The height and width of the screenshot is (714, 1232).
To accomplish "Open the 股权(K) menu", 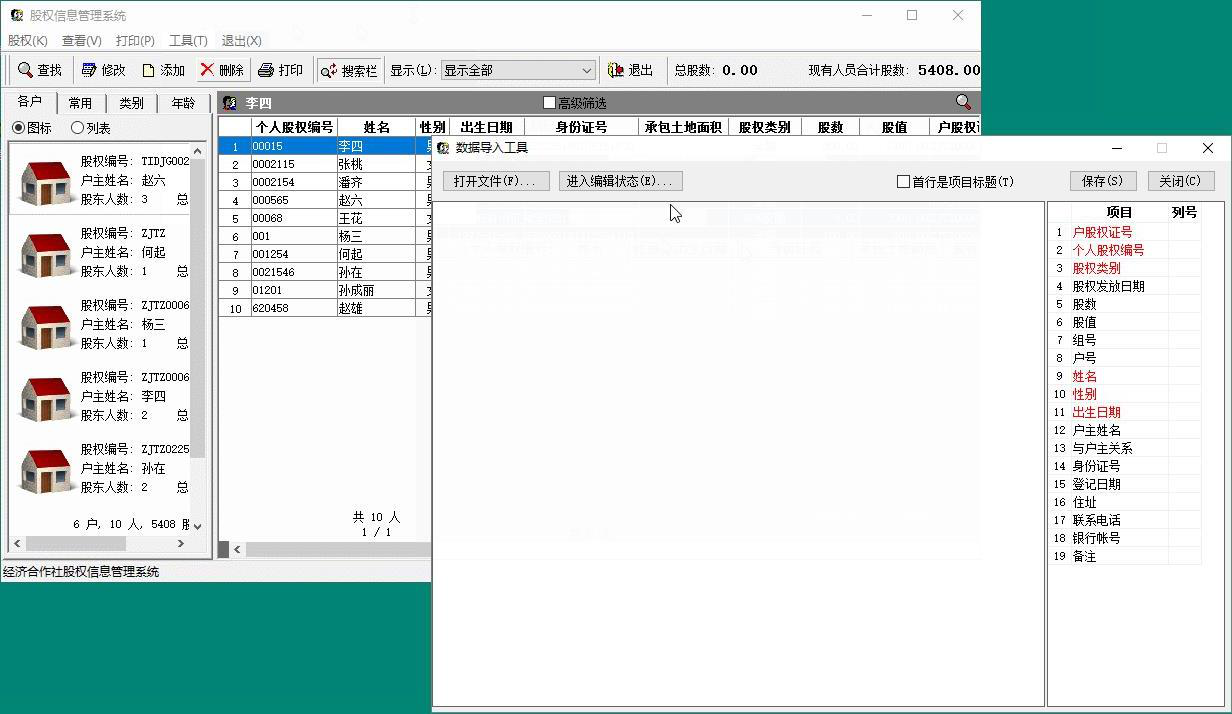I will pyautogui.click(x=28, y=41).
